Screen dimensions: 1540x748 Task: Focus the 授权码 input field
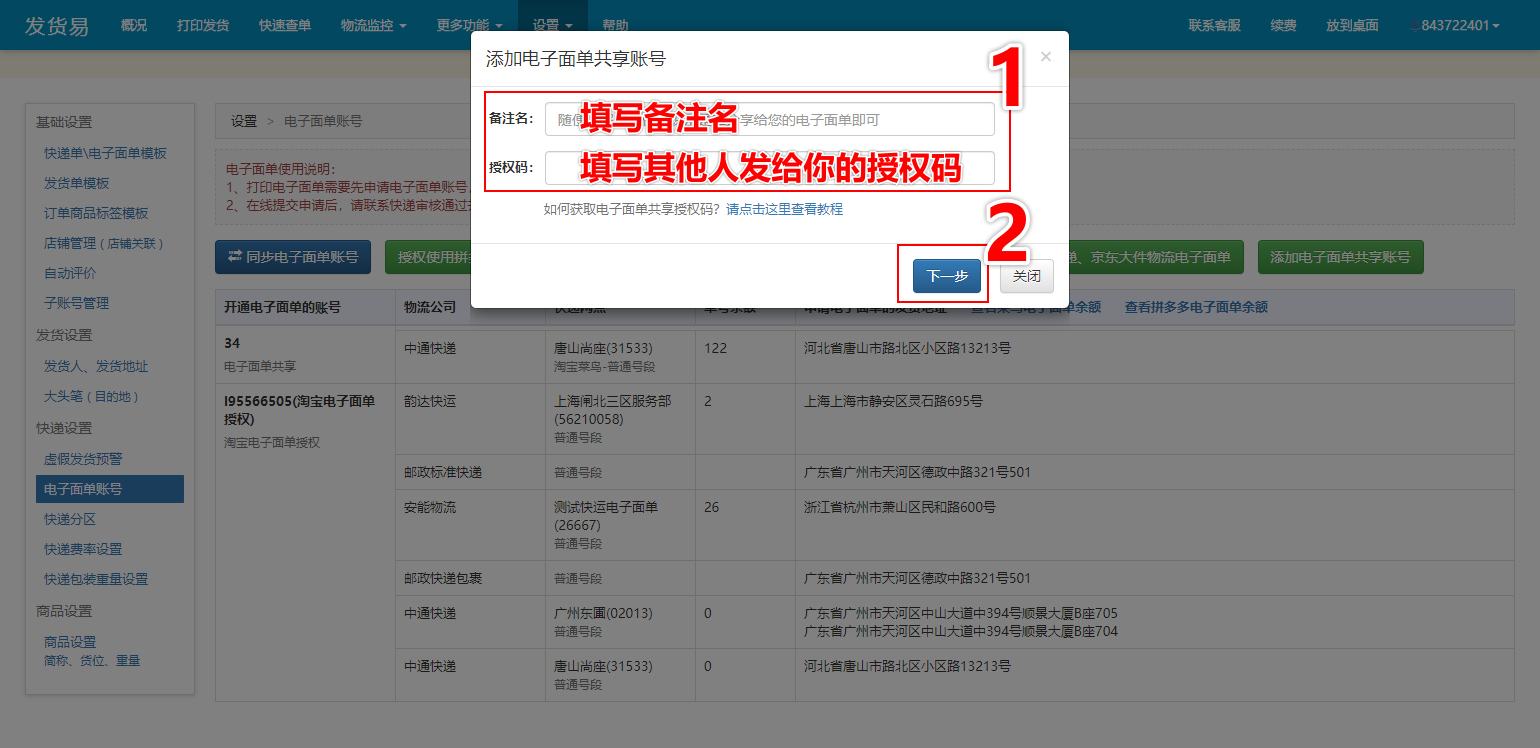(770, 168)
